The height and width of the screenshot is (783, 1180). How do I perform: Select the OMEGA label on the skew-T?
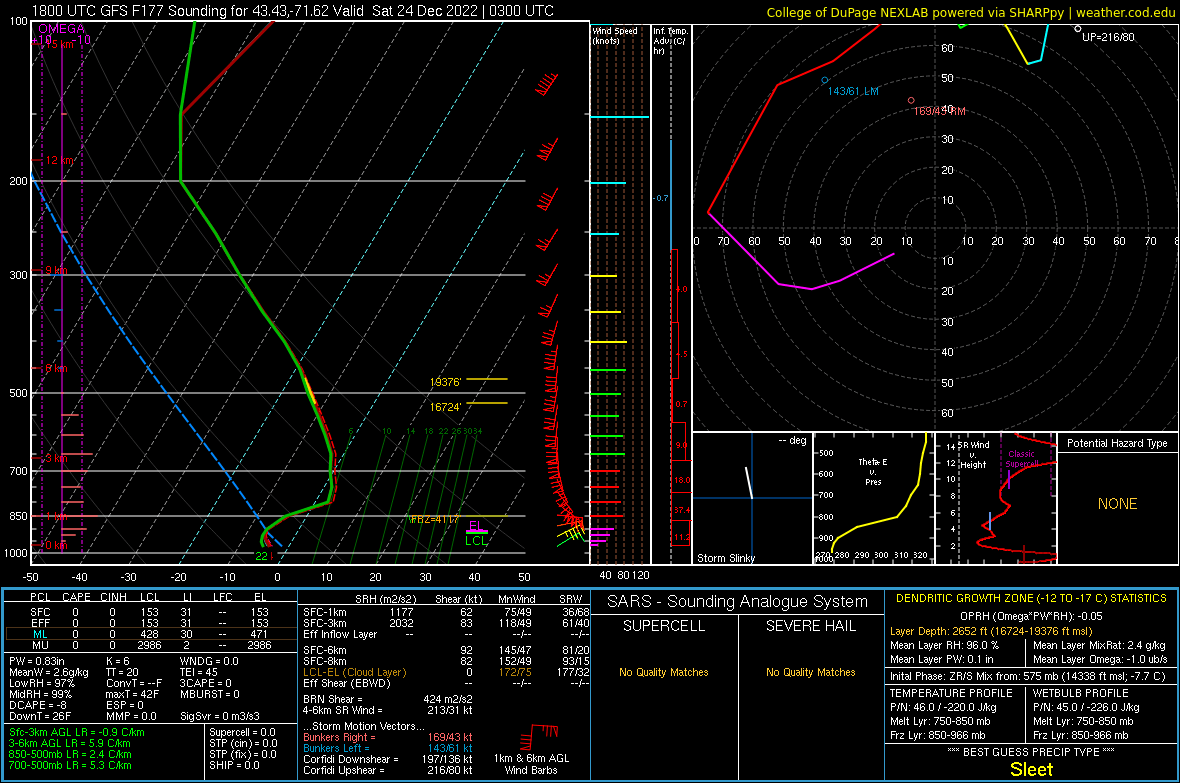[x=62, y=29]
